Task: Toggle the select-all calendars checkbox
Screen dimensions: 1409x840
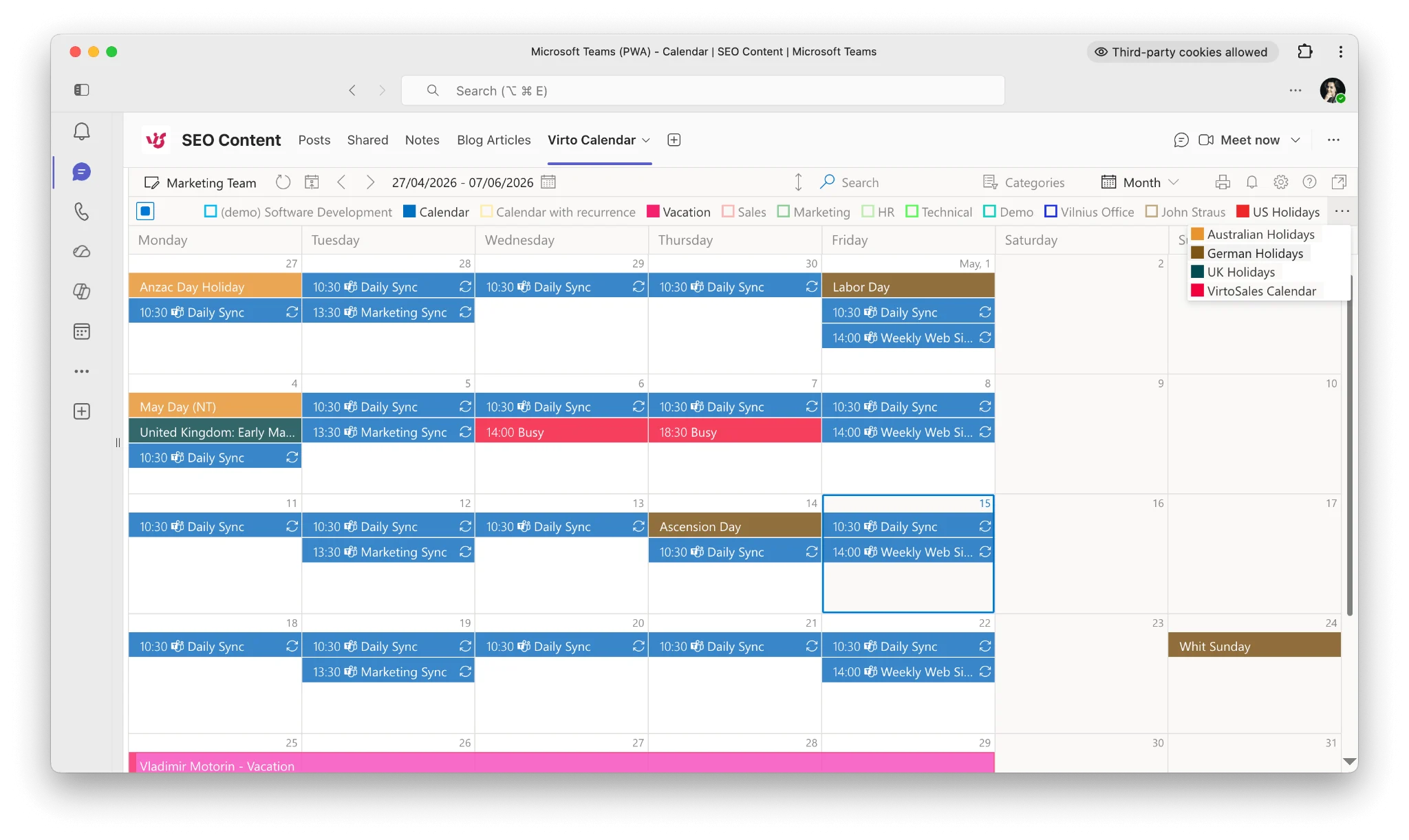Action: (145, 211)
